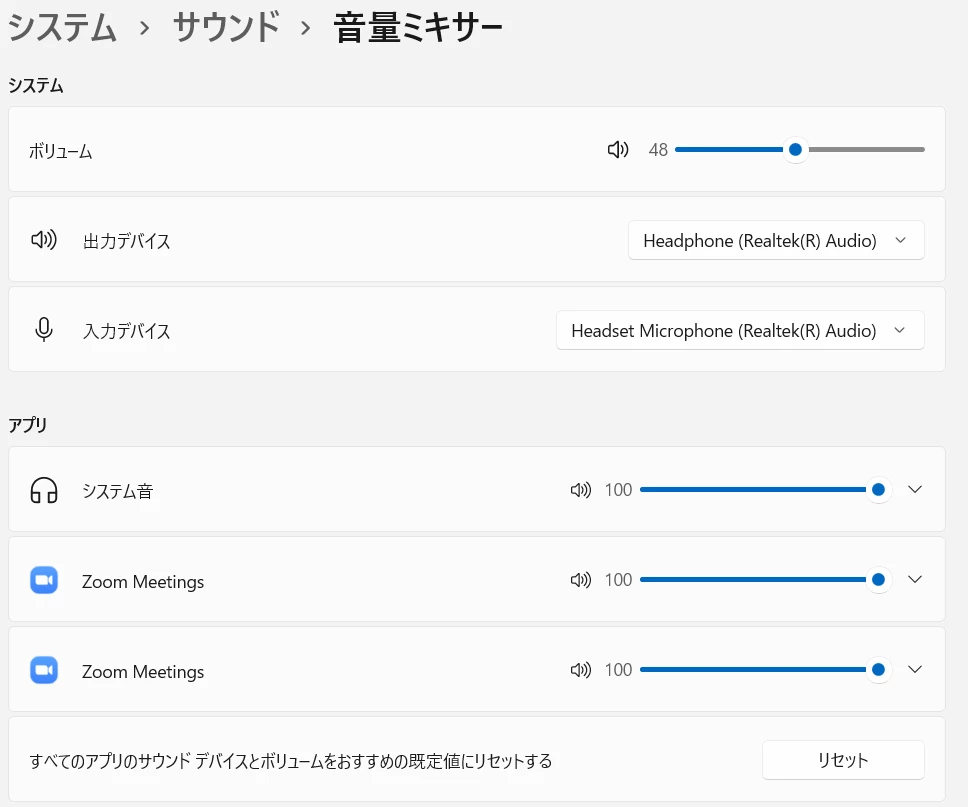Click the システム音 volume value 100
The height and width of the screenshot is (807, 968).
[618, 490]
